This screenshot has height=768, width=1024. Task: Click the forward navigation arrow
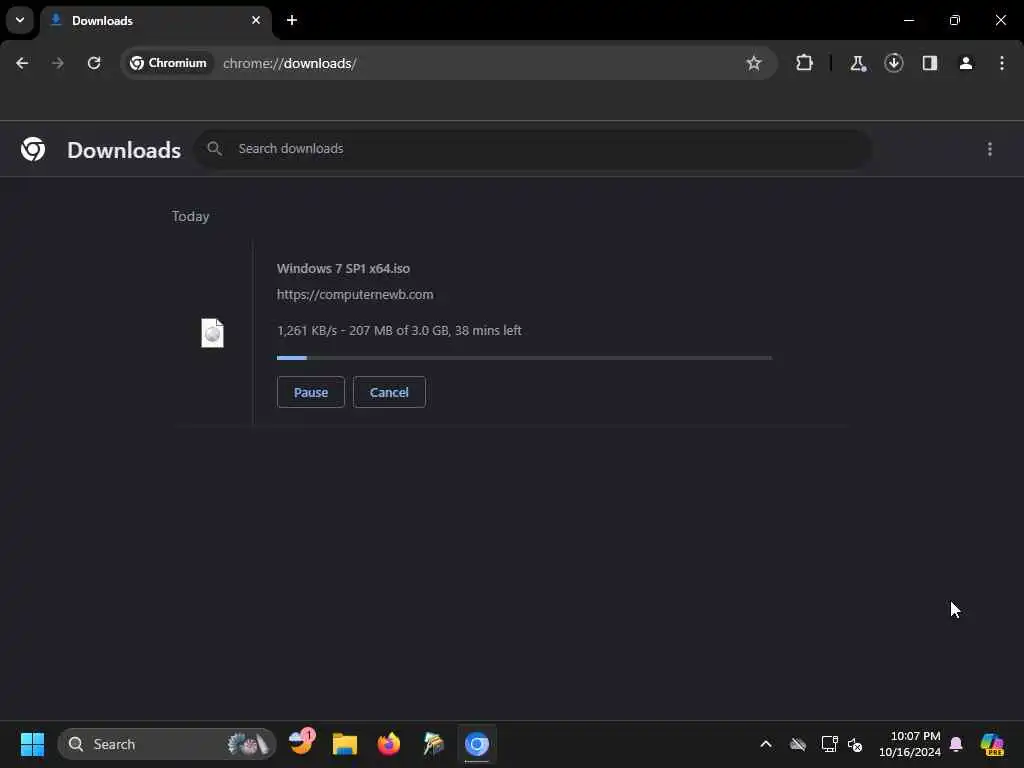point(57,63)
